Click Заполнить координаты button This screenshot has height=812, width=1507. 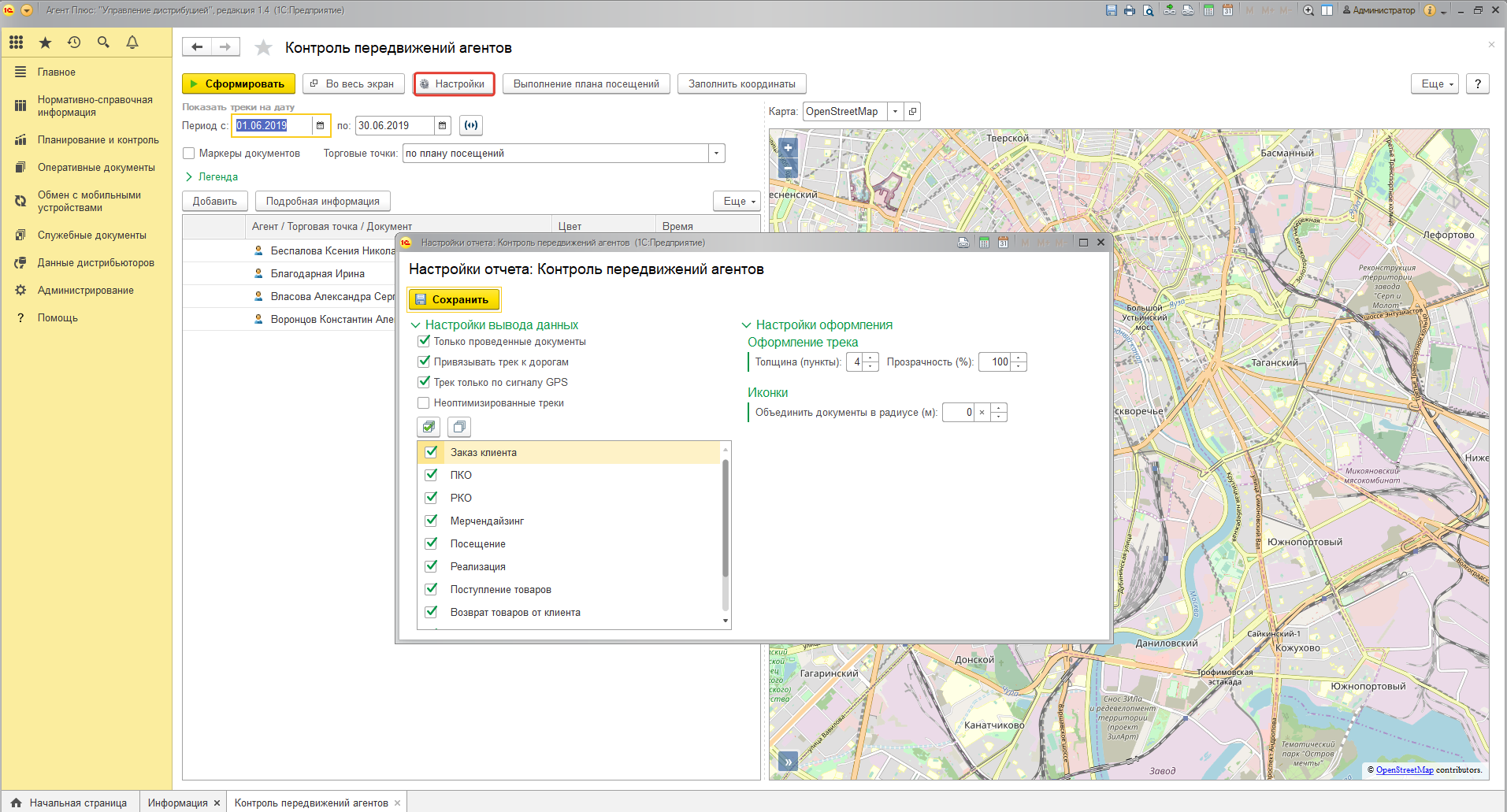742,84
